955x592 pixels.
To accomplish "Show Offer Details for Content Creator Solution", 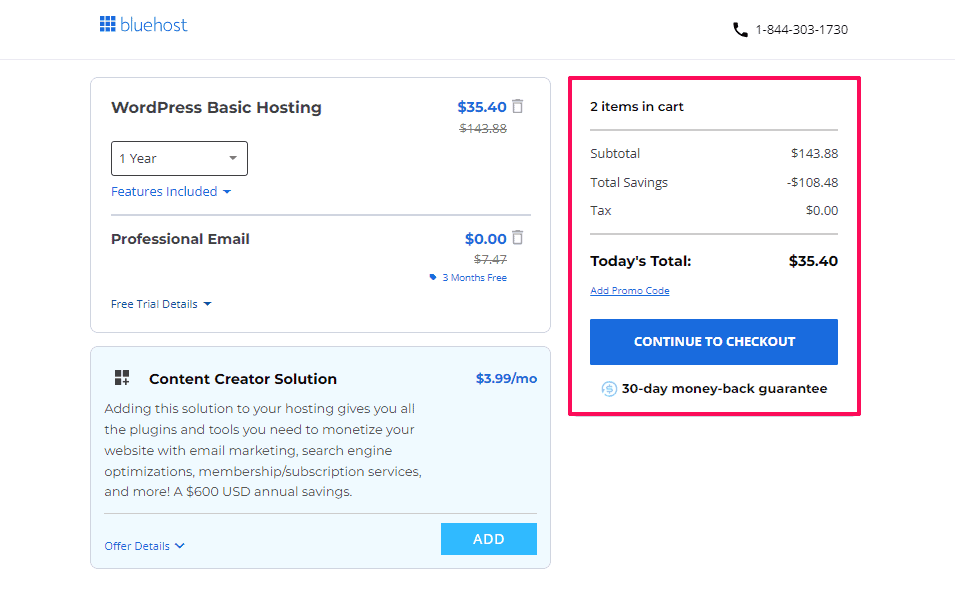I will [144, 546].
